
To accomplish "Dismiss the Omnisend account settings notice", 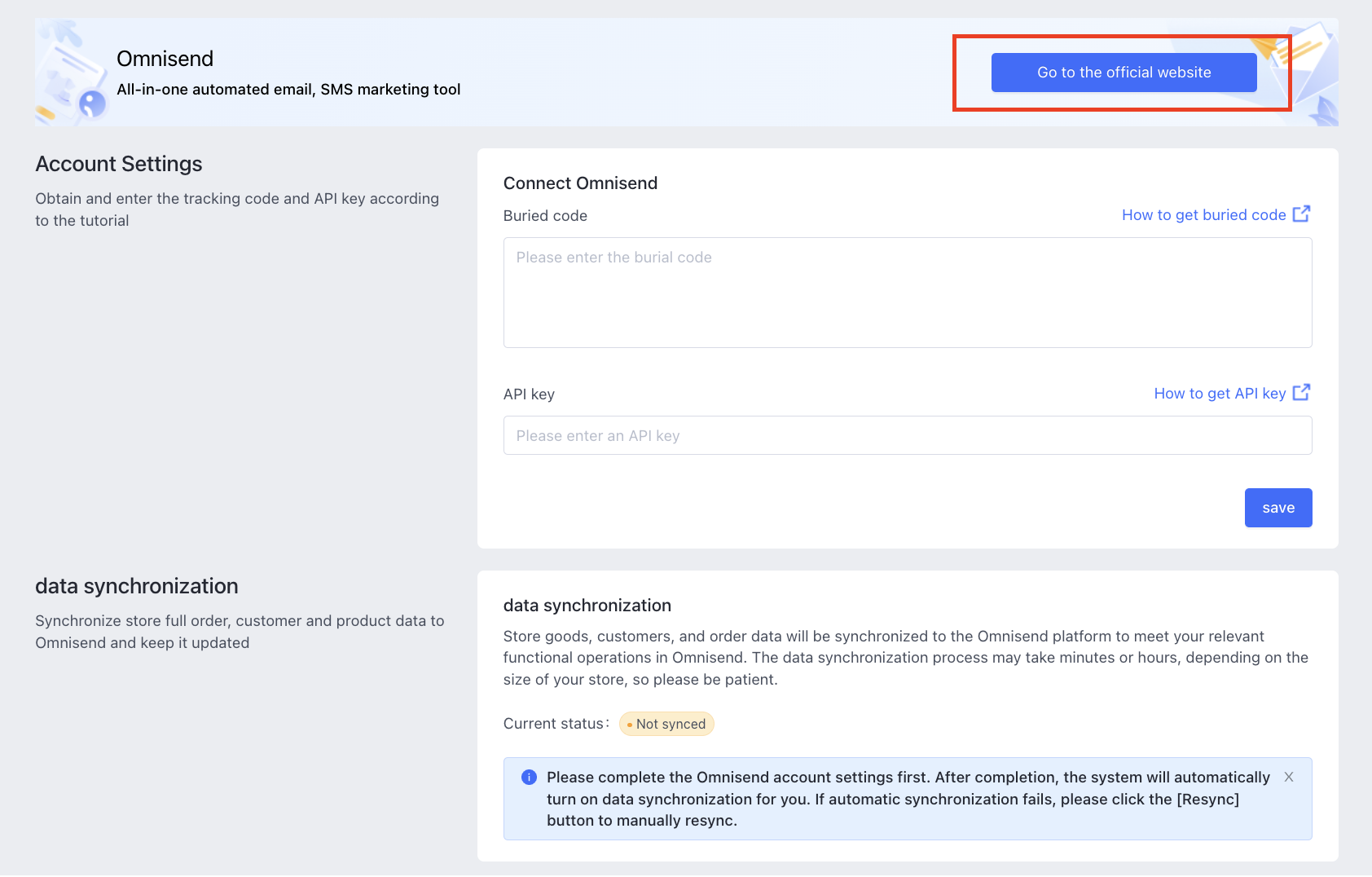I will coord(1289,777).
